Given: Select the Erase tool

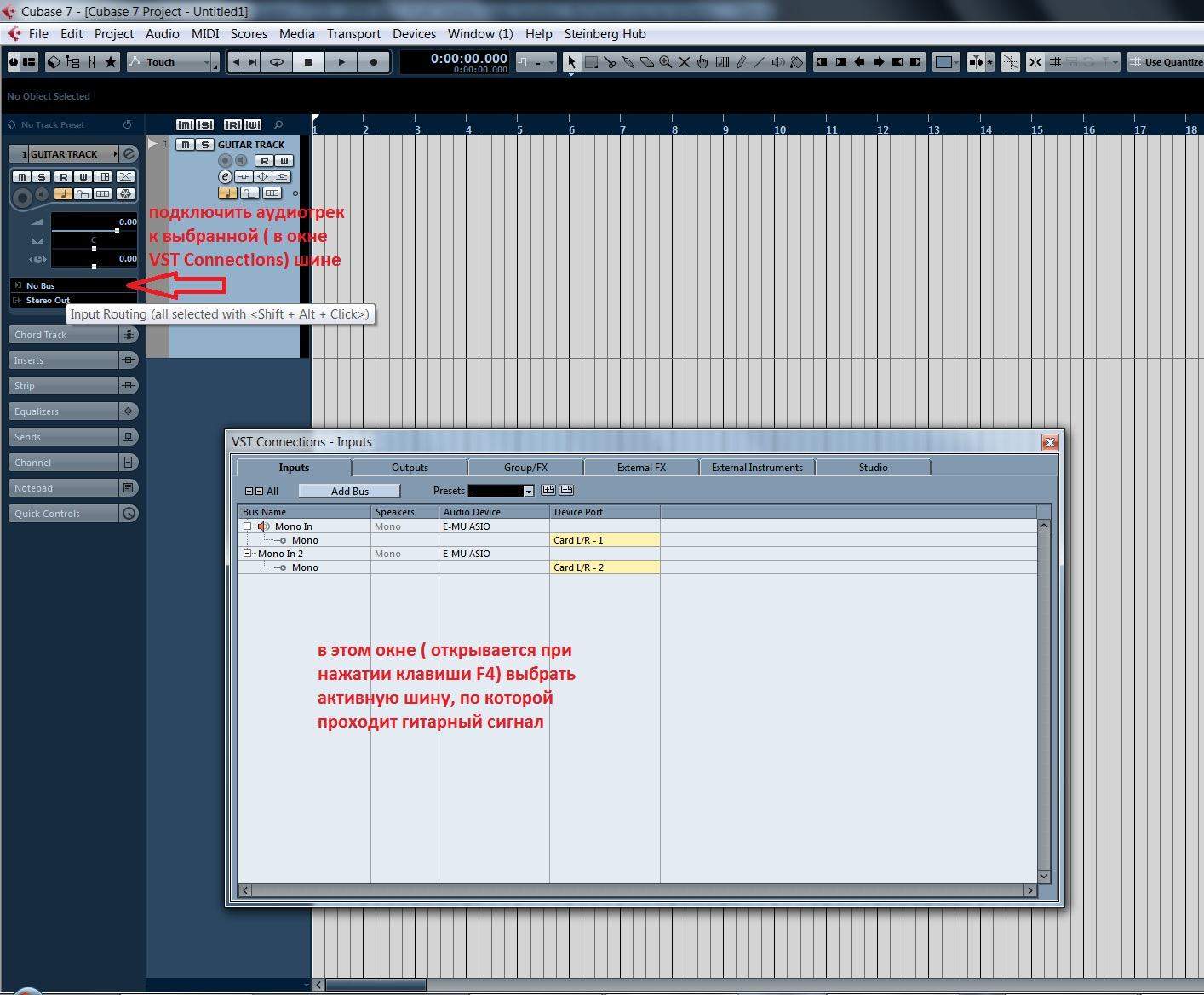Looking at the screenshot, I should coord(647,62).
